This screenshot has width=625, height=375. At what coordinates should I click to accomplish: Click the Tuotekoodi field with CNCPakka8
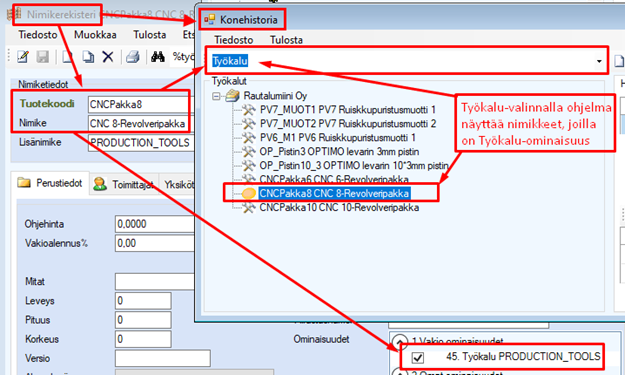tap(140, 104)
